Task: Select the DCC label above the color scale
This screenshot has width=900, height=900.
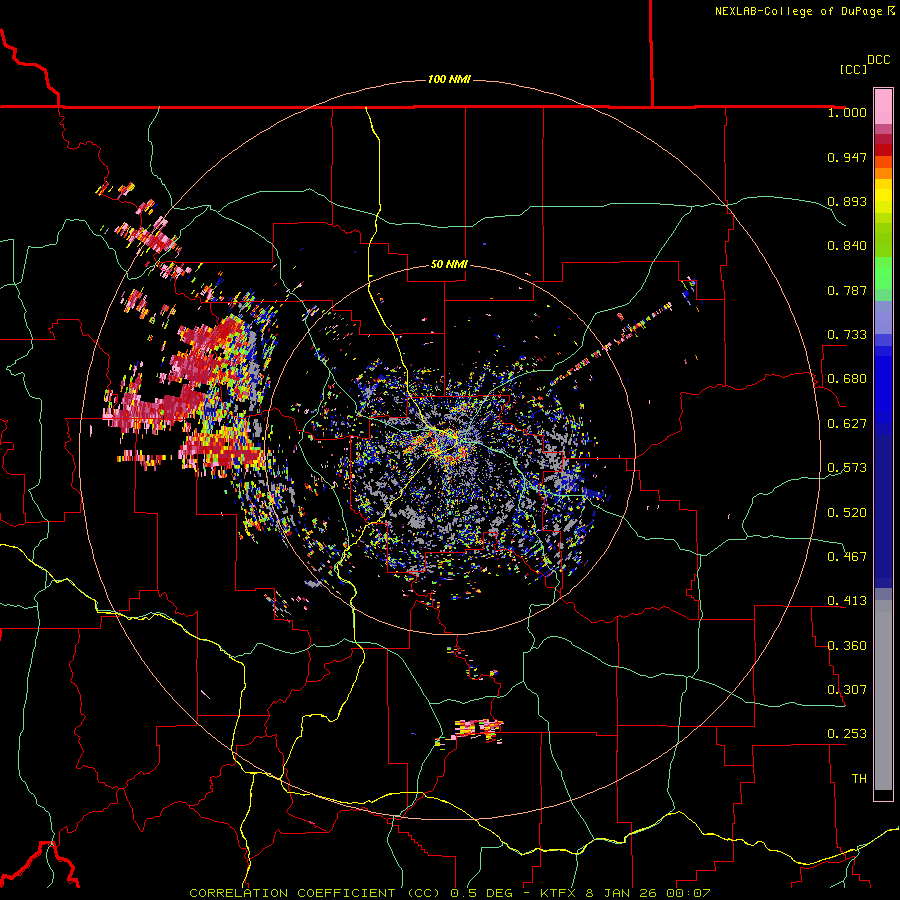Action: [879, 60]
